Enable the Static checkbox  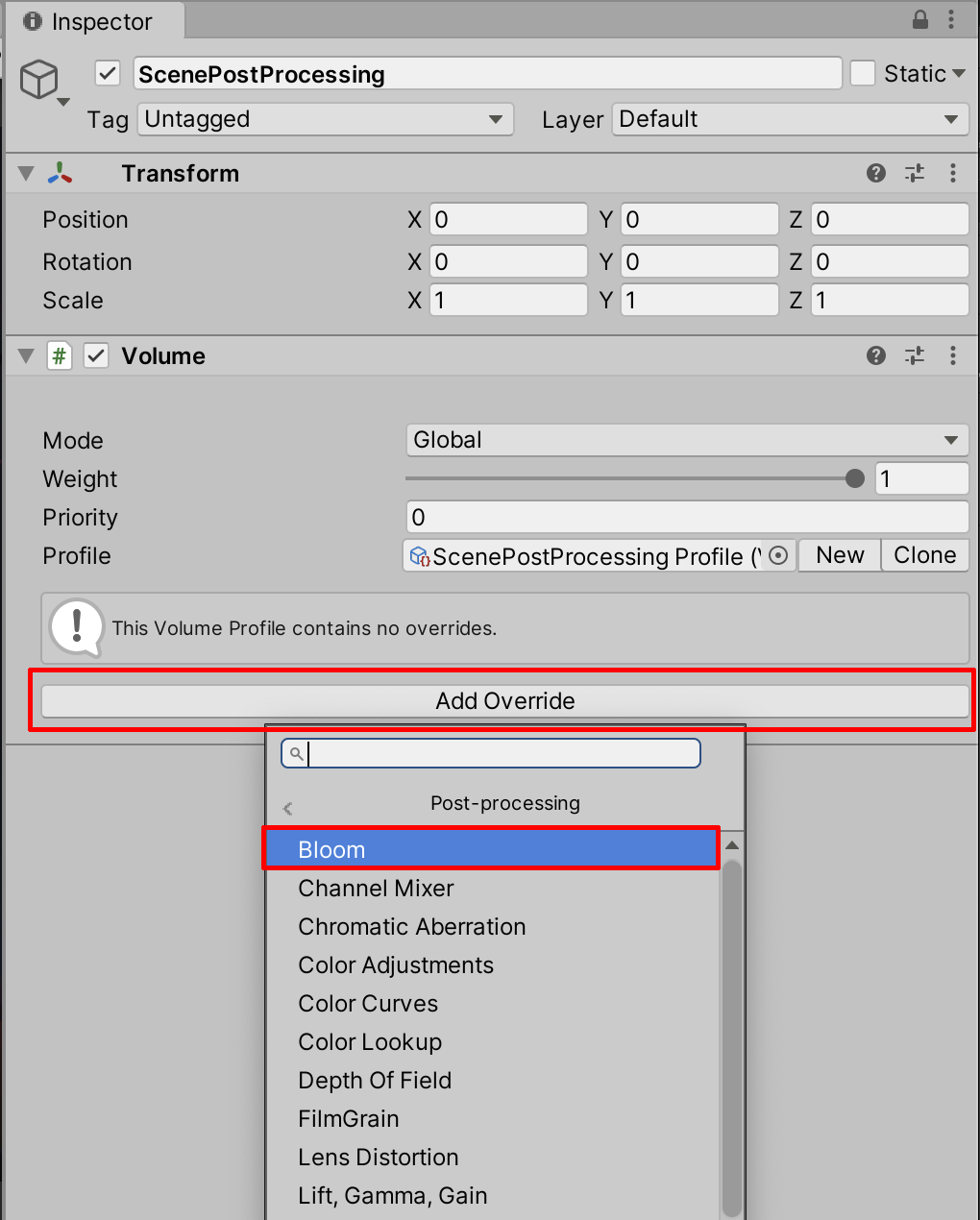click(863, 73)
